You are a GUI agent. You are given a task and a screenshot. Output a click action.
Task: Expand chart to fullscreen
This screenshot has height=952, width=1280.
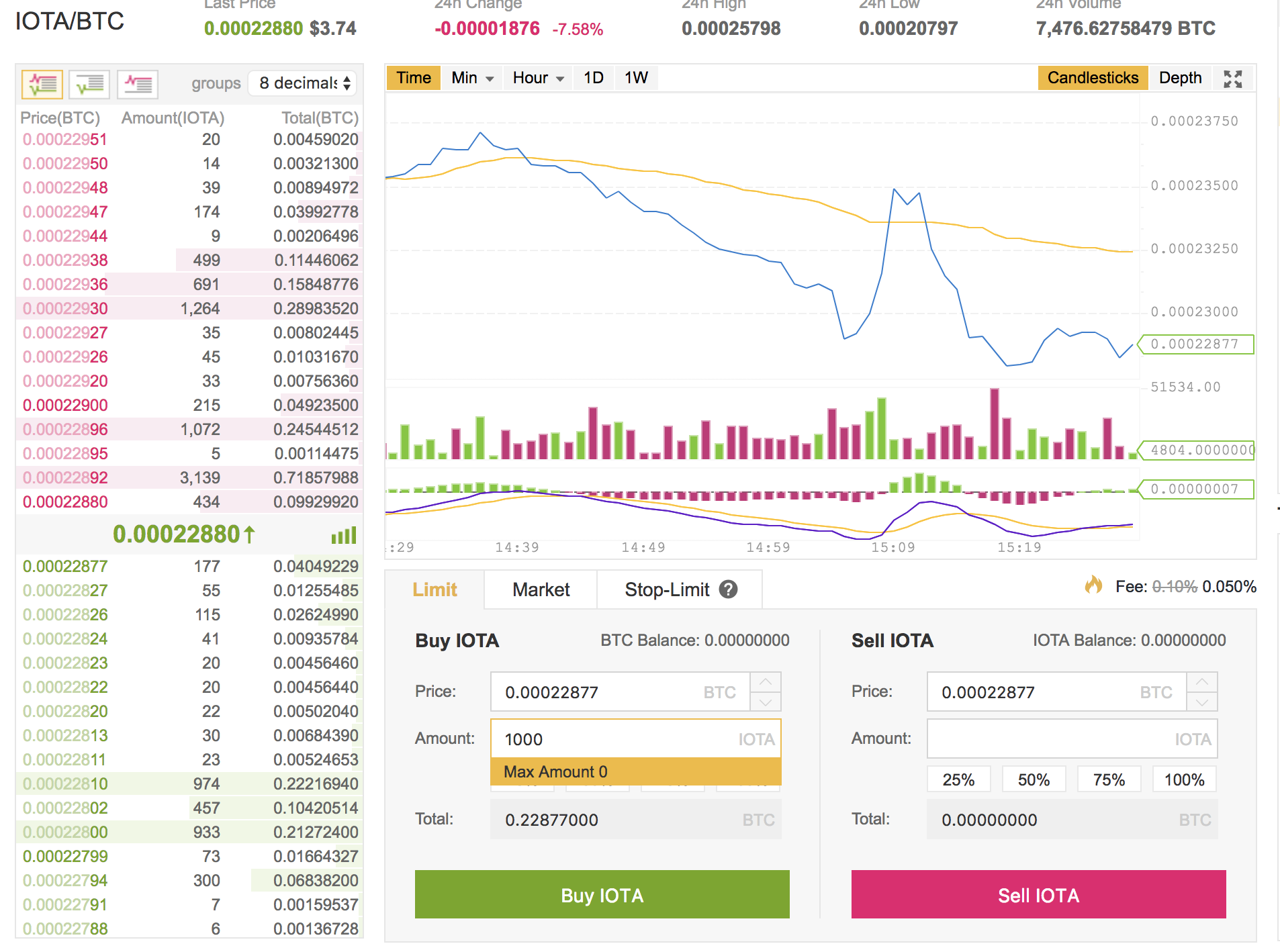[1233, 79]
